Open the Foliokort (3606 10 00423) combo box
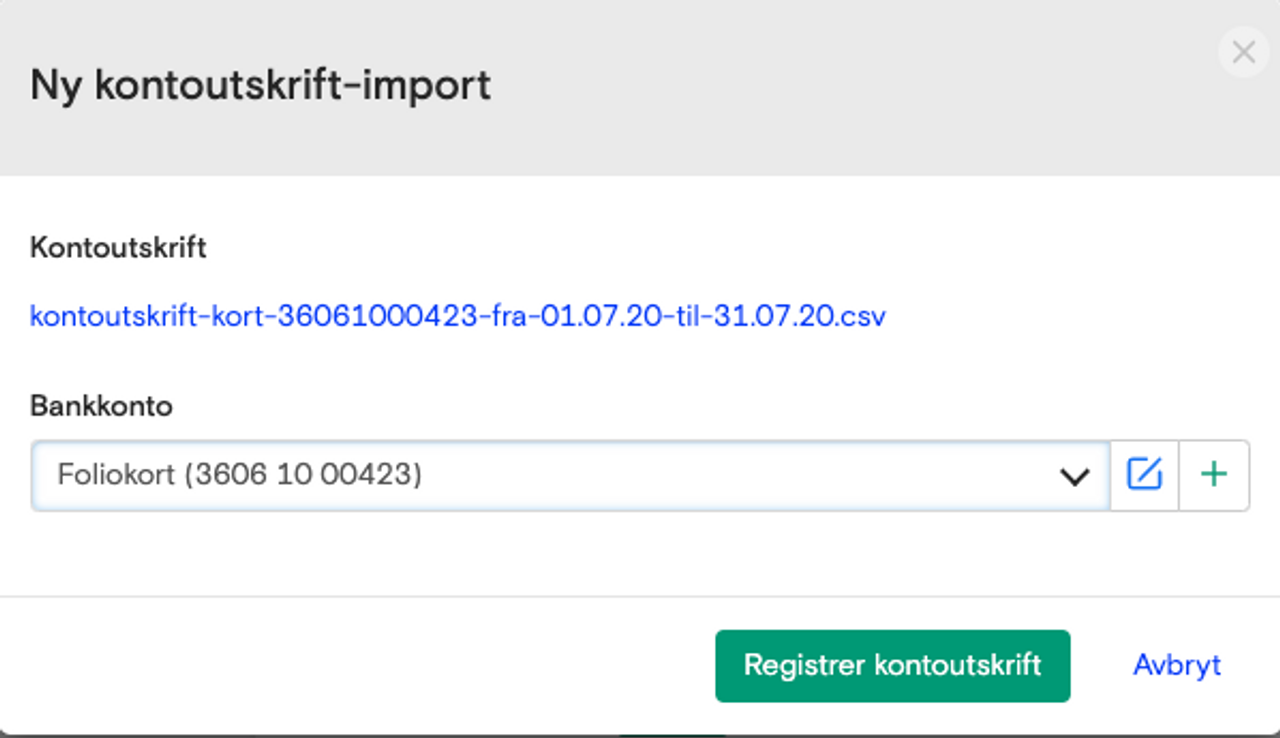Image resolution: width=1280 pixels, height=738 pixels. coord(571,475)
